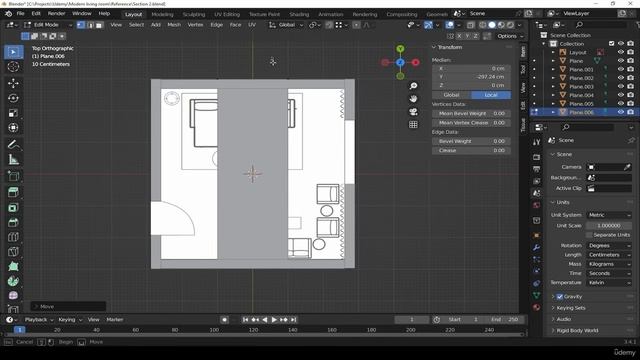
Task: Open the Mass units dropdown
Action: [609, 264]
